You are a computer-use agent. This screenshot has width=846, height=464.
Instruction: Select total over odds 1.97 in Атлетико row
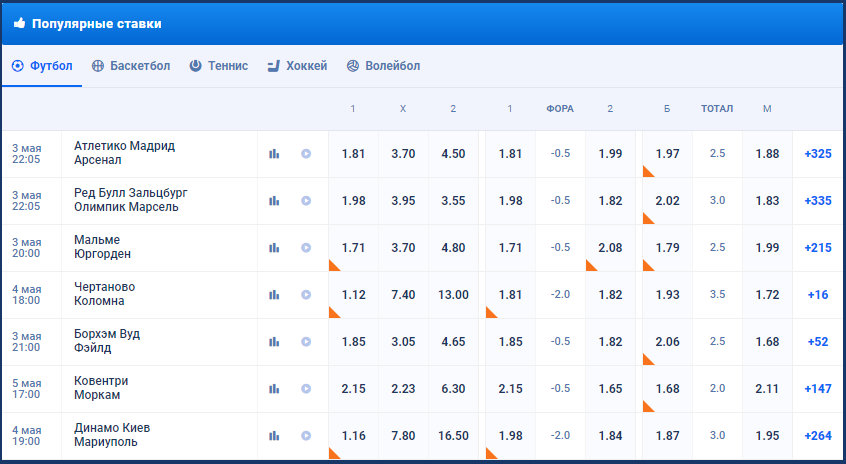point(667,154)
